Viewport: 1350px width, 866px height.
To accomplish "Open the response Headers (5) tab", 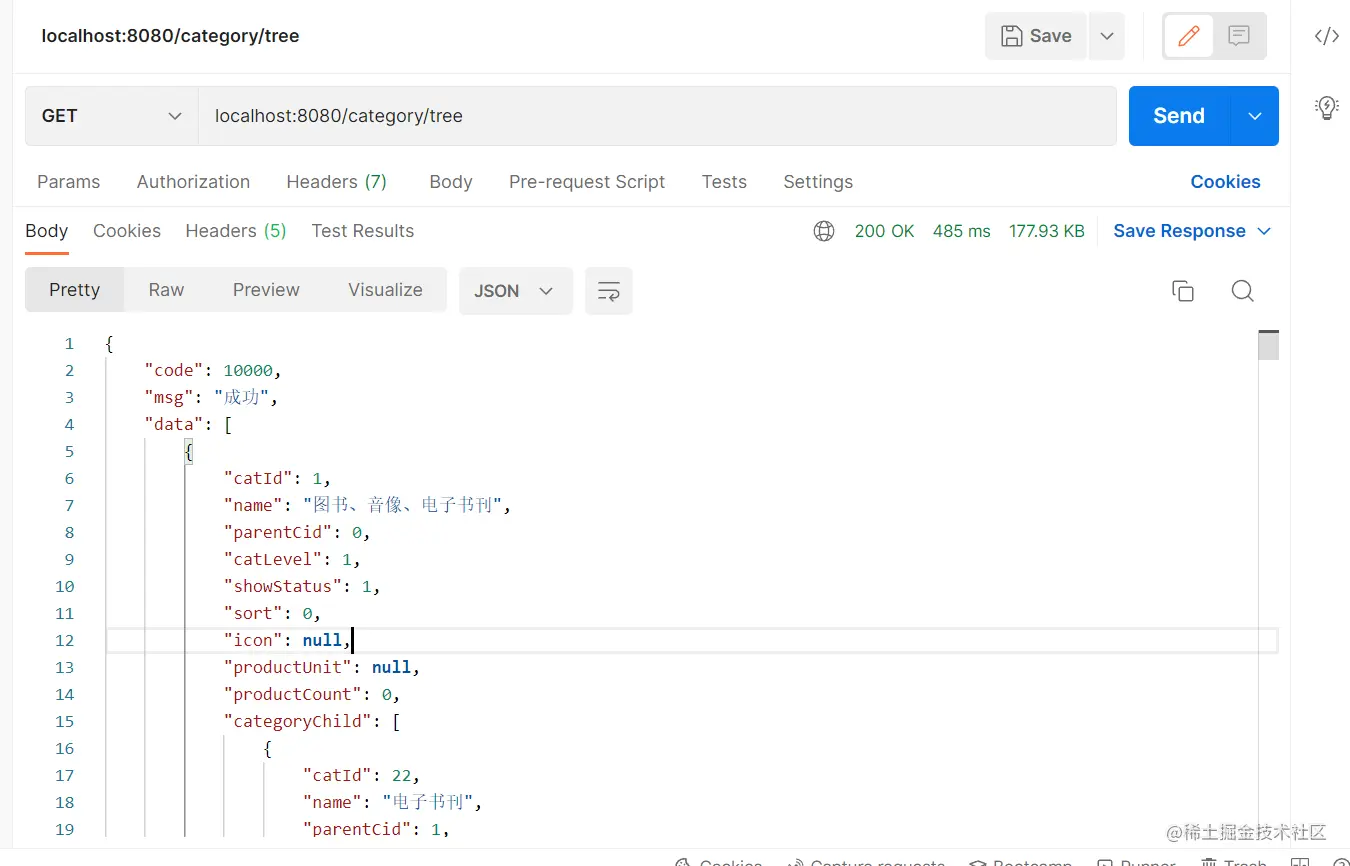I will [x=236, y=231].
